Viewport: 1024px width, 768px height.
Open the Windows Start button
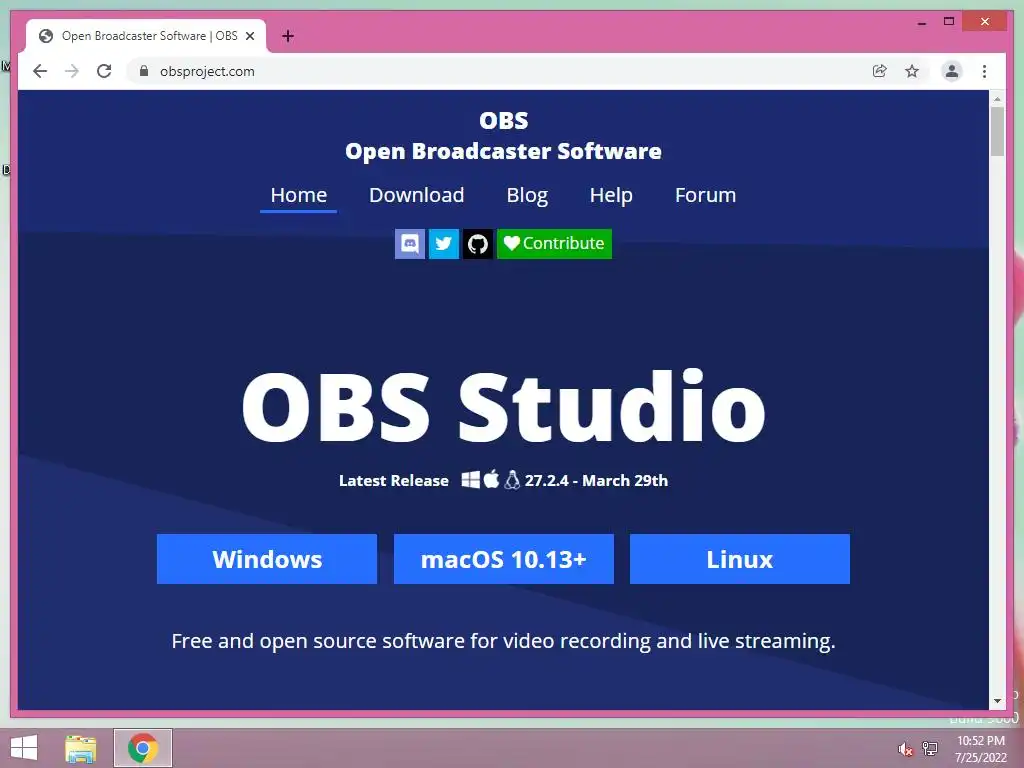click(x=24, y=748)
